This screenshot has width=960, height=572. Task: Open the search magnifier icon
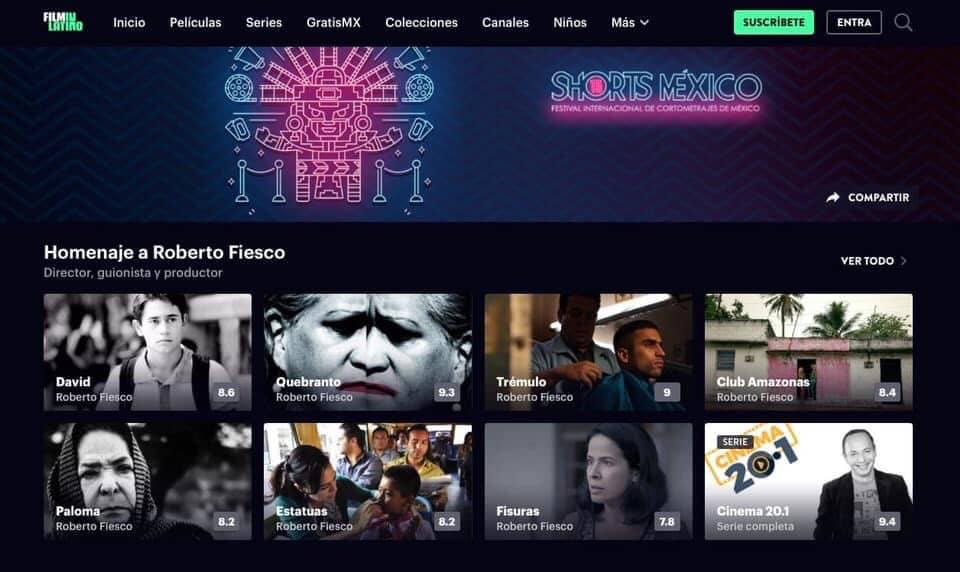pos(903,23)
